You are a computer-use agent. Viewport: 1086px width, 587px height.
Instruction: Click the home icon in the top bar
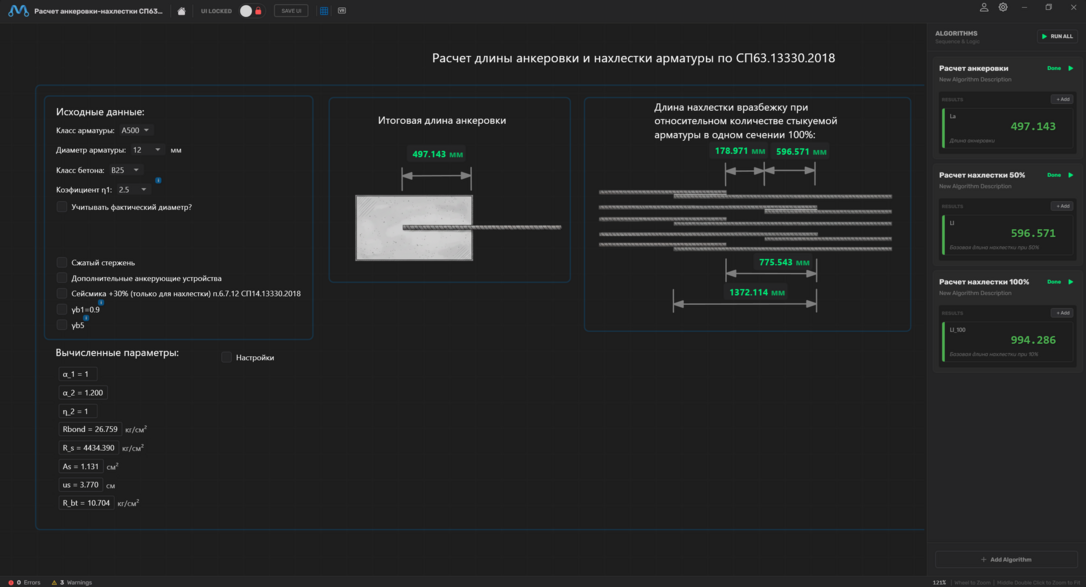[x=181, y=11]
